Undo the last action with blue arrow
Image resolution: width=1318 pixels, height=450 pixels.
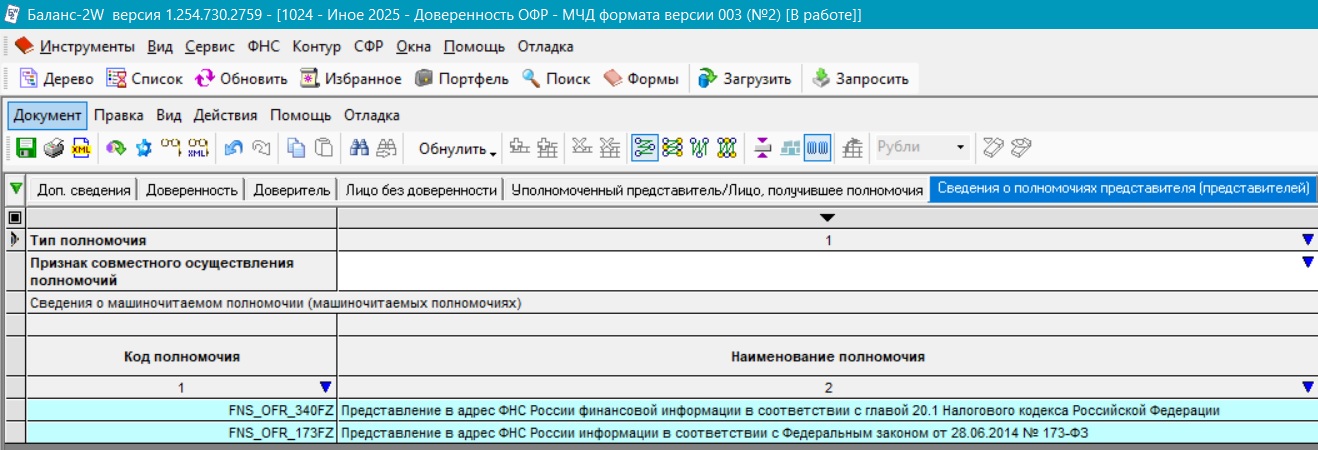[234, 148]
